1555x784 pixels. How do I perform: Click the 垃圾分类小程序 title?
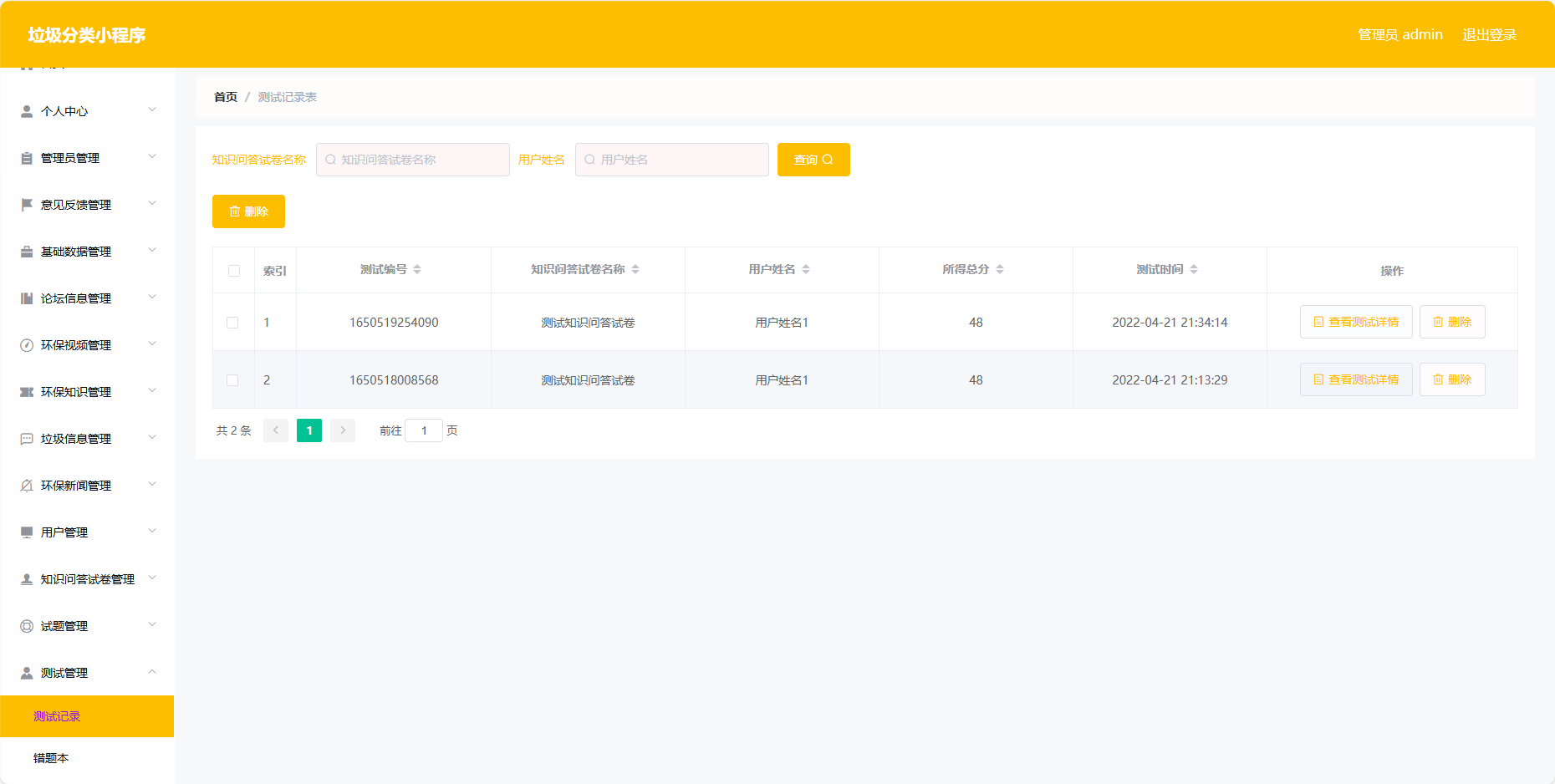[87, 35]
